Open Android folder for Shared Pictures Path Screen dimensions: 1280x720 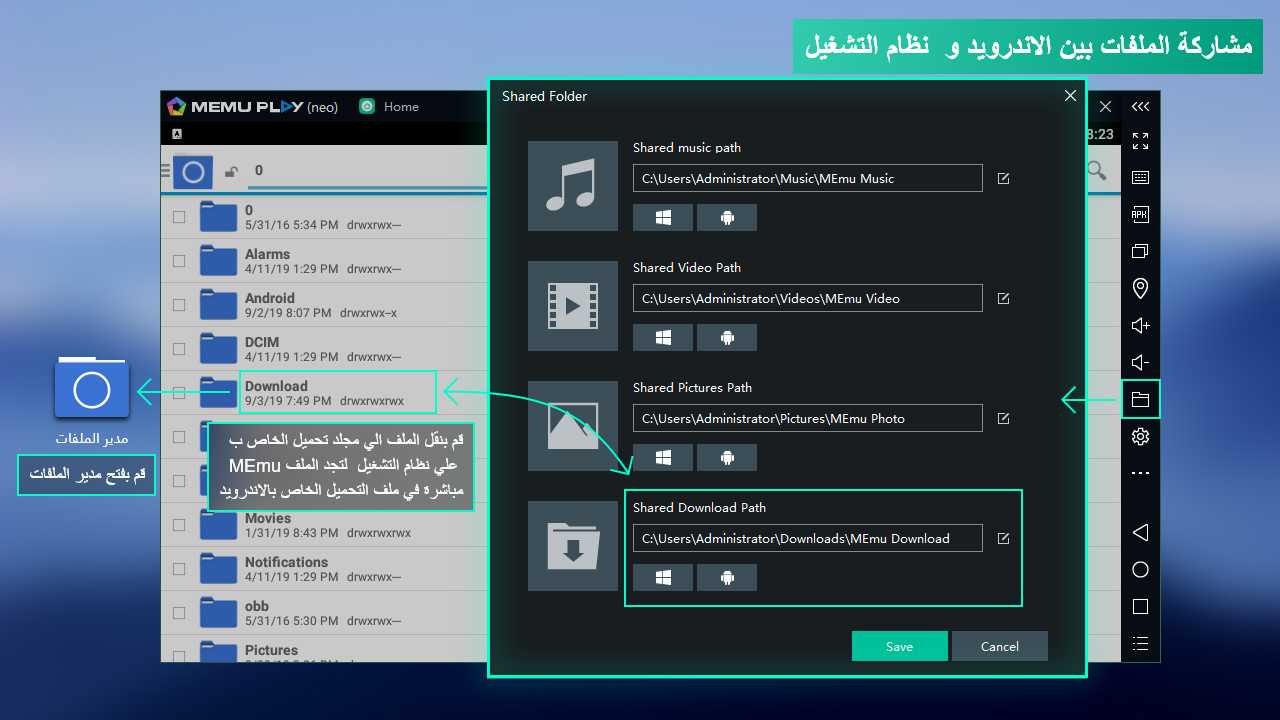click(x=727, y=457)
